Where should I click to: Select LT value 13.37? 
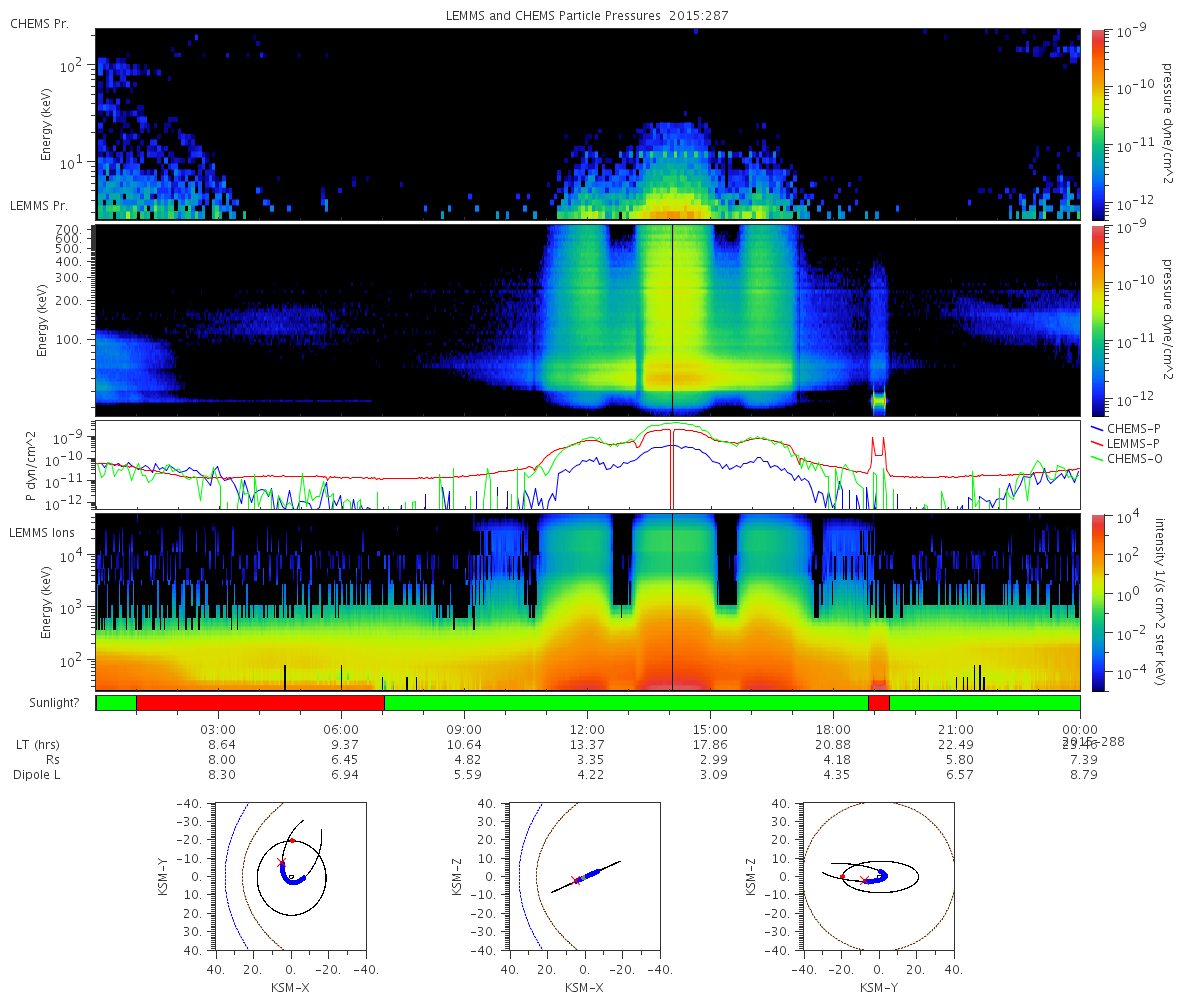pos(588,744)
